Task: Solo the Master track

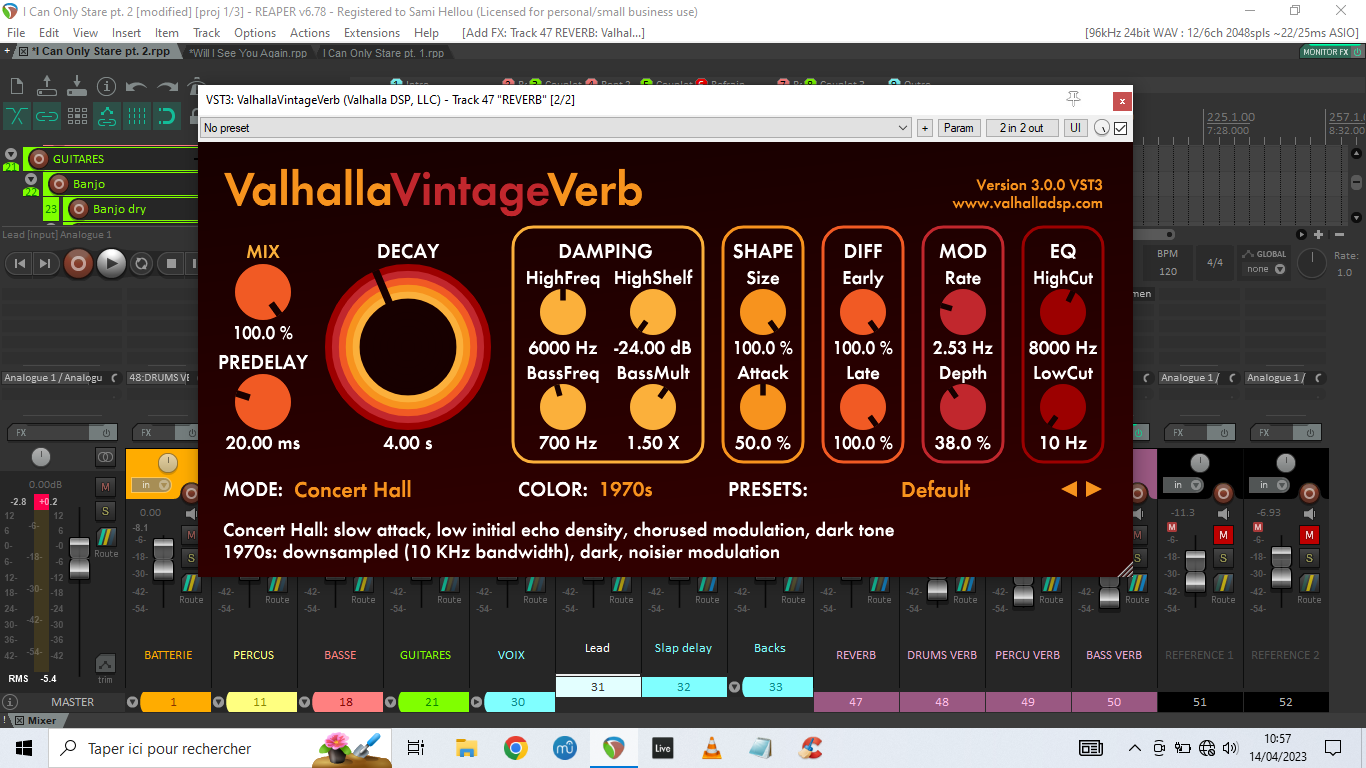Action: point(106,512)
